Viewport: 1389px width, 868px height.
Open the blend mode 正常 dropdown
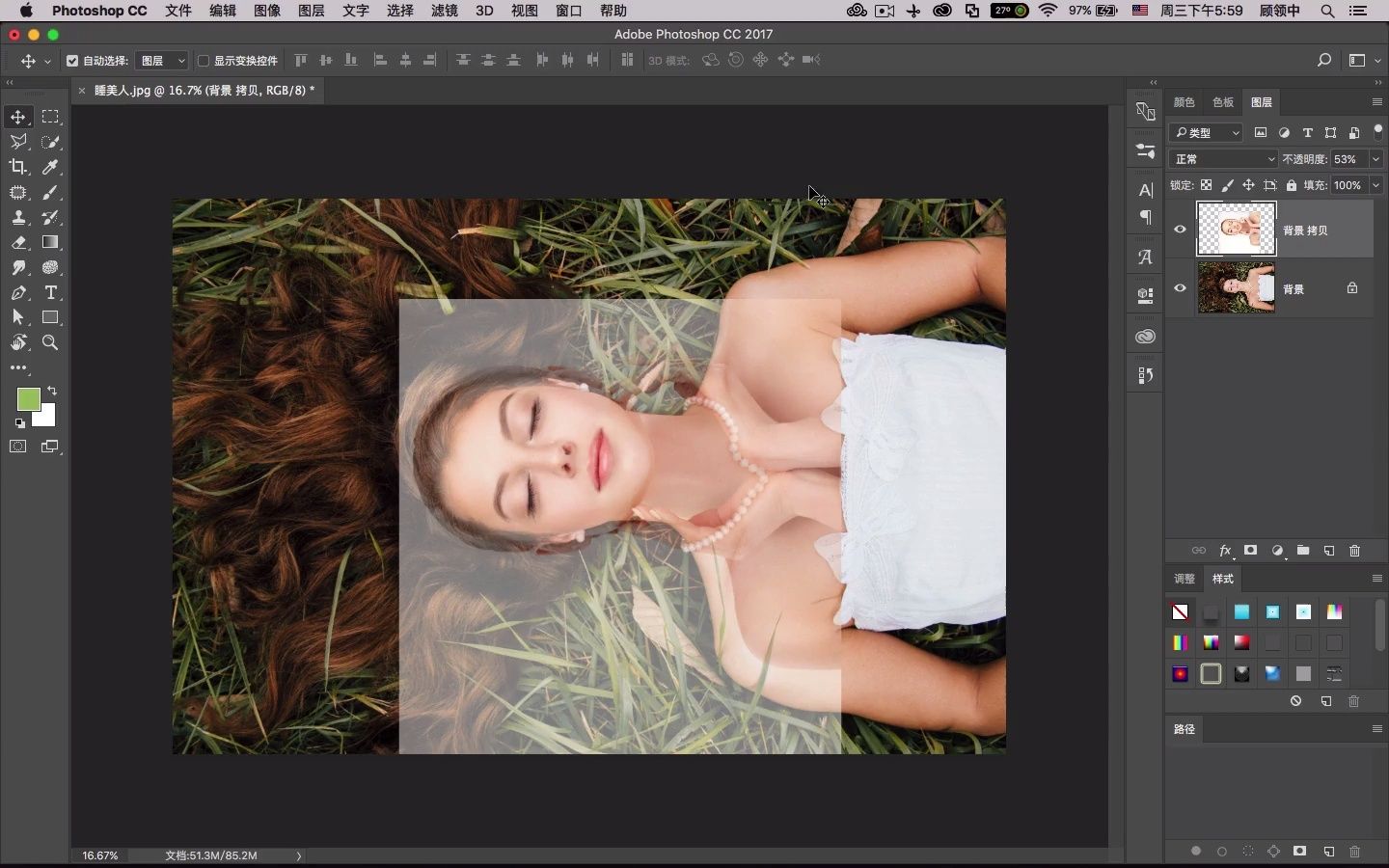[x=1223, y=159]
